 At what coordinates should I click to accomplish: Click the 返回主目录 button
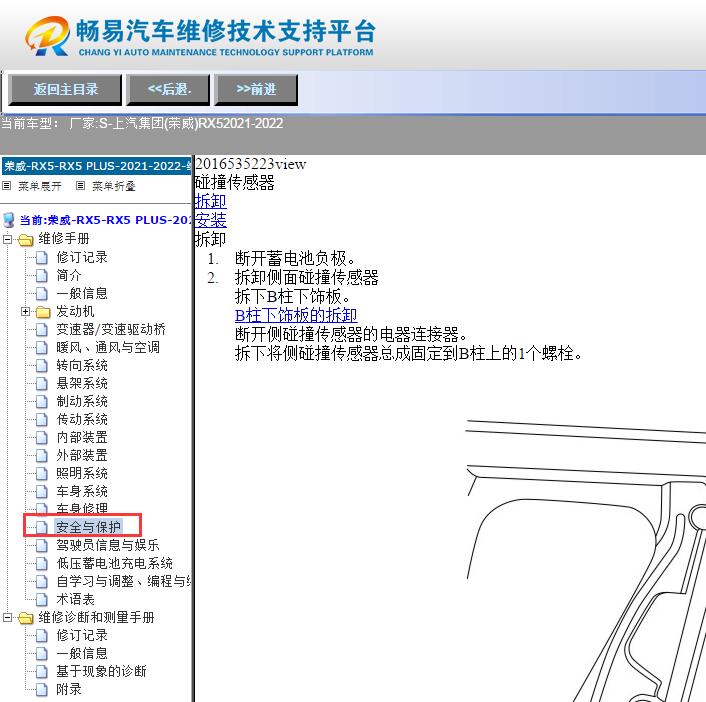click(x=65, y=90)
